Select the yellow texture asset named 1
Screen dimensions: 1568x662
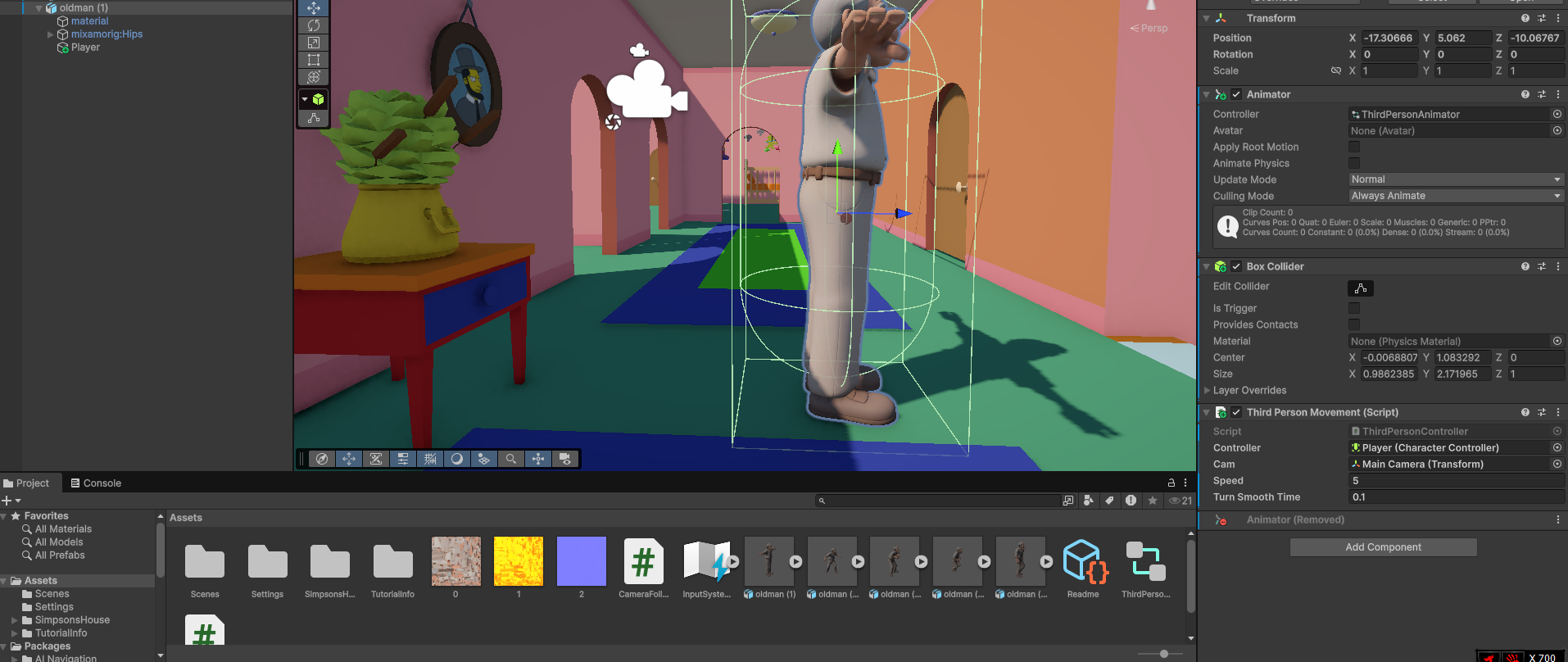coord(519,569)
